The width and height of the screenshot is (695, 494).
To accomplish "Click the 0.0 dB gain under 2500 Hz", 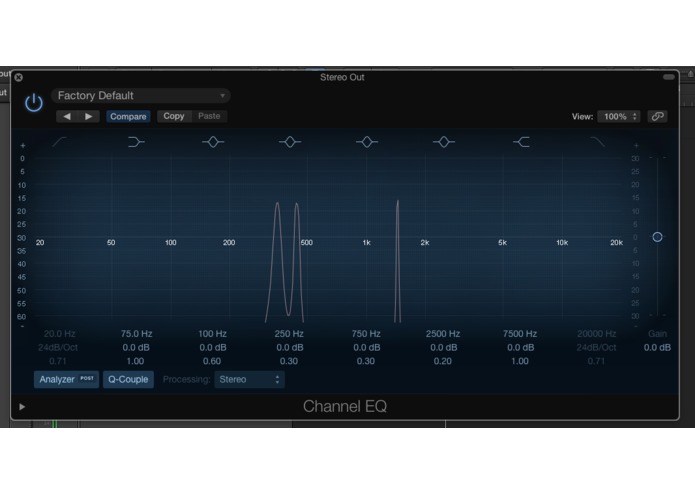I will 444,348.
